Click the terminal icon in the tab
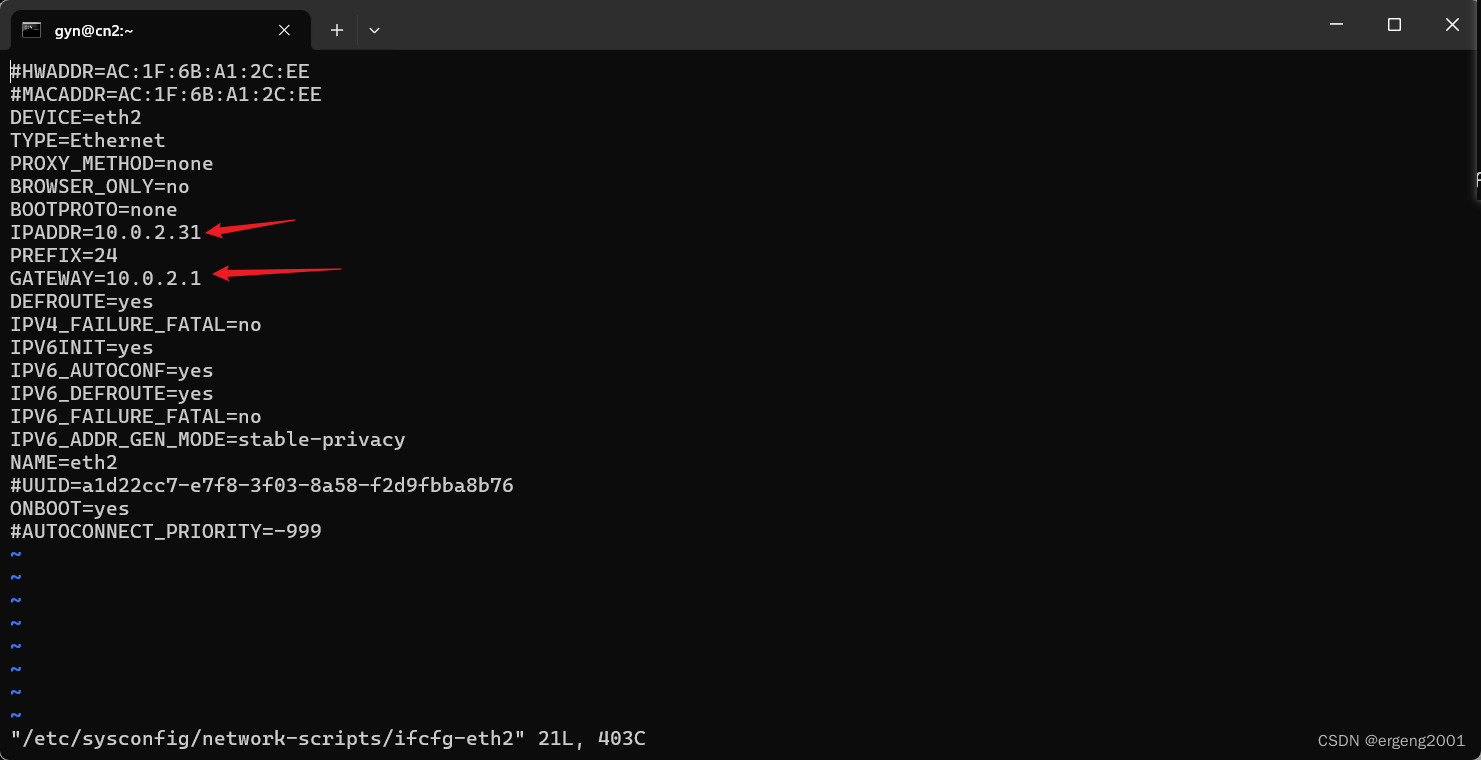Image resolution: width=1481 pixels, height=760 pixels. coord(32,30)
